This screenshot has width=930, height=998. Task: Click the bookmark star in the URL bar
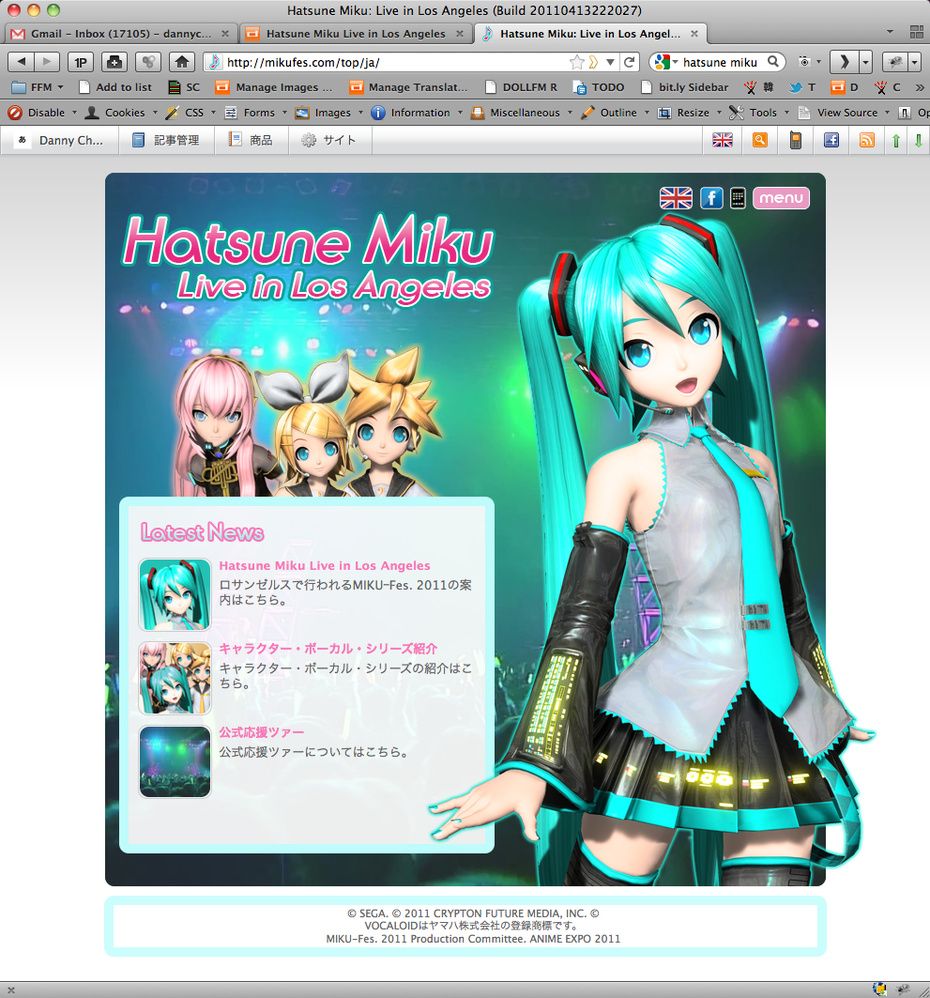(x=577, y=62)
